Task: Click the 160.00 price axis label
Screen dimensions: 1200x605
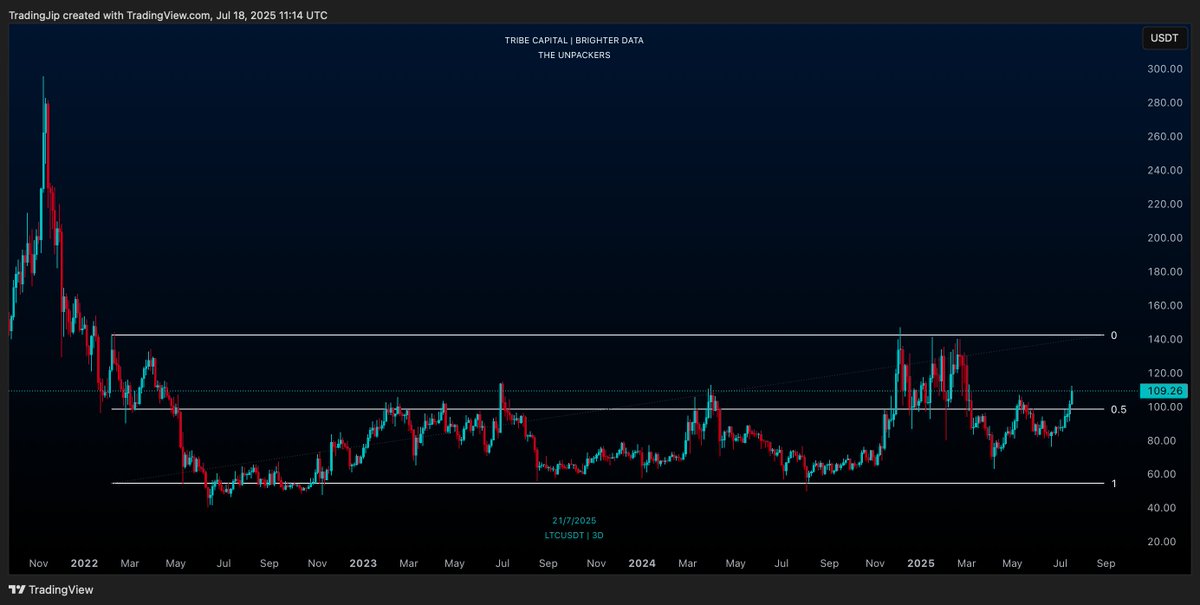Action: click(x=1166, y=306)
